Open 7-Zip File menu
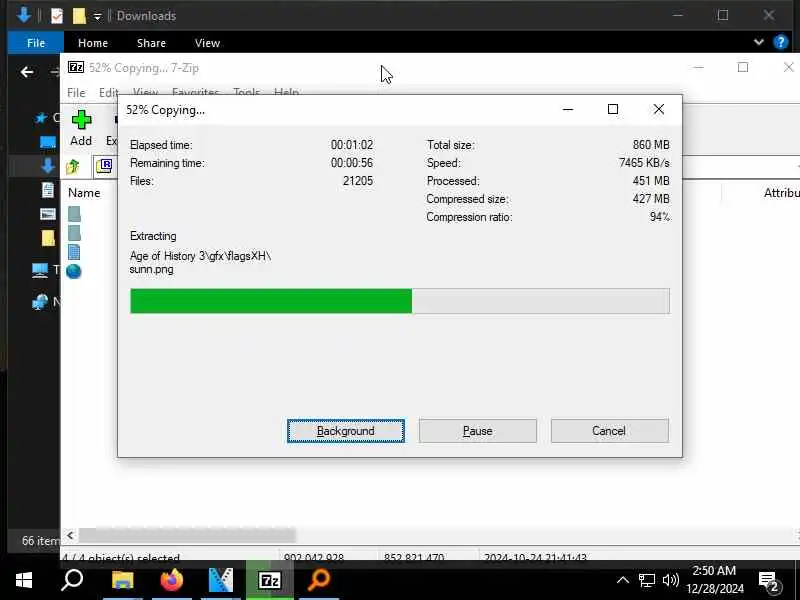Viewport: 800px width, 600px height. [76, 92]
